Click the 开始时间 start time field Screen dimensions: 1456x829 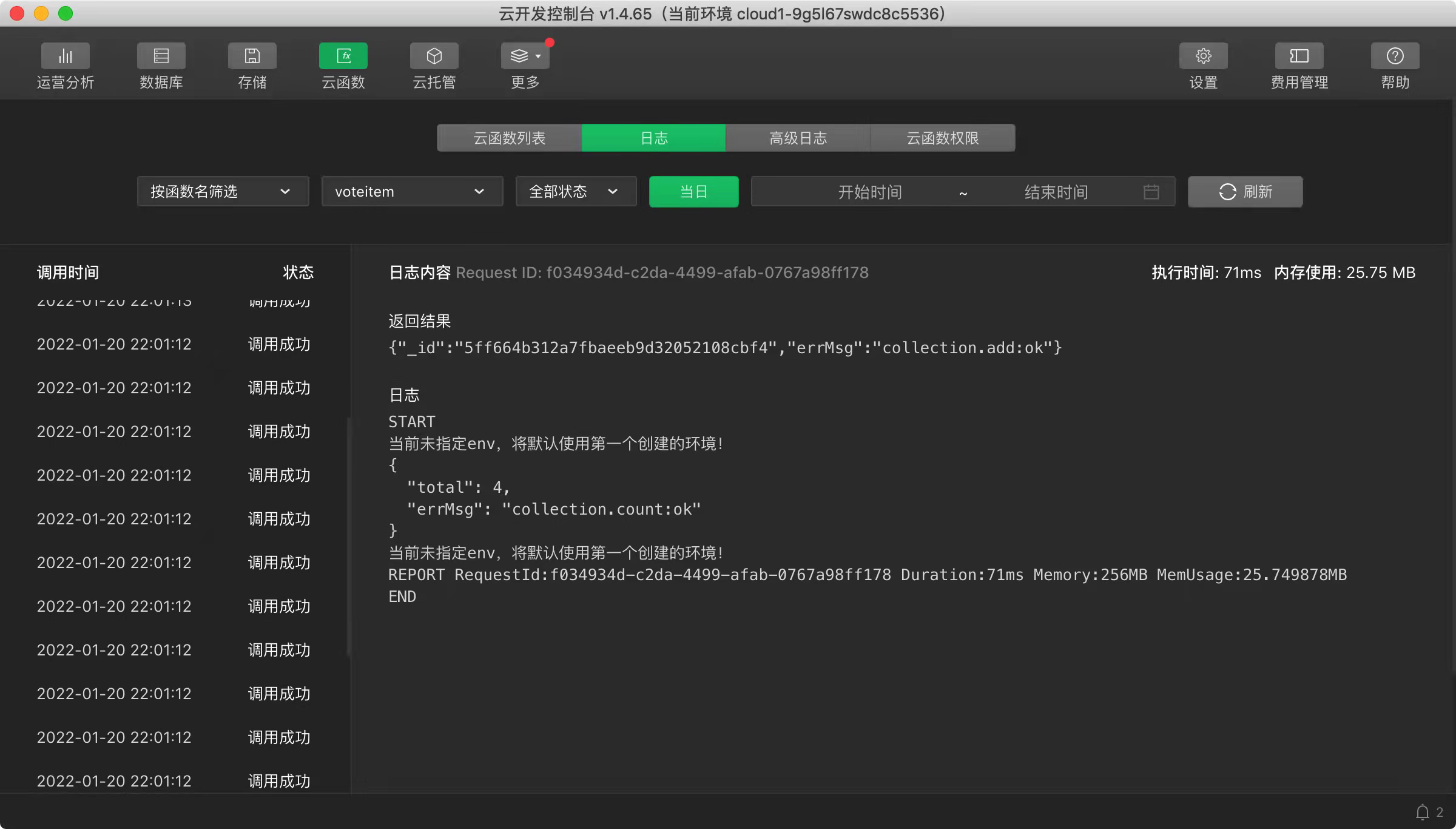click(x=869, y=192)
